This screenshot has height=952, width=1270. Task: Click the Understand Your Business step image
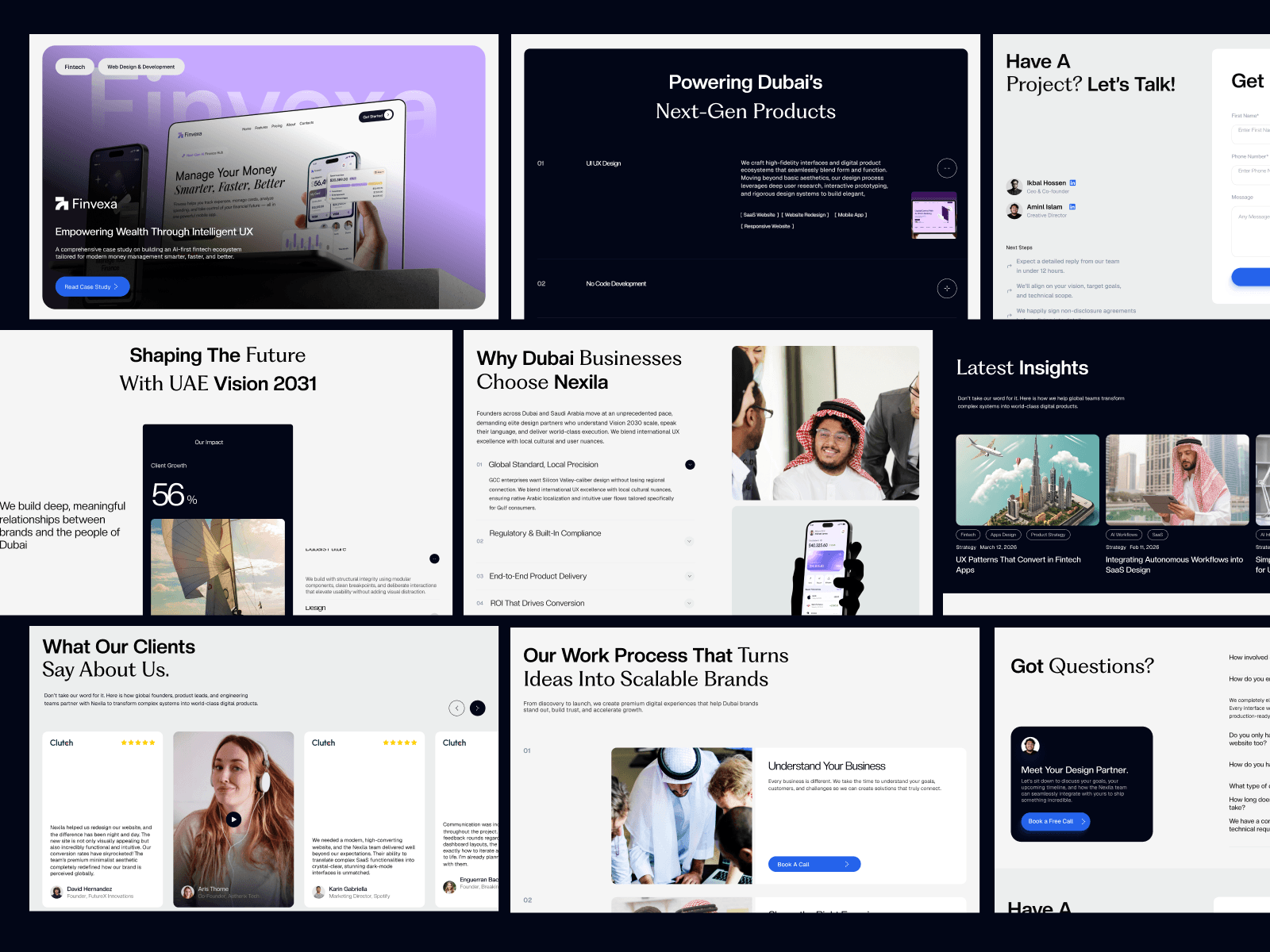[682, 816]
